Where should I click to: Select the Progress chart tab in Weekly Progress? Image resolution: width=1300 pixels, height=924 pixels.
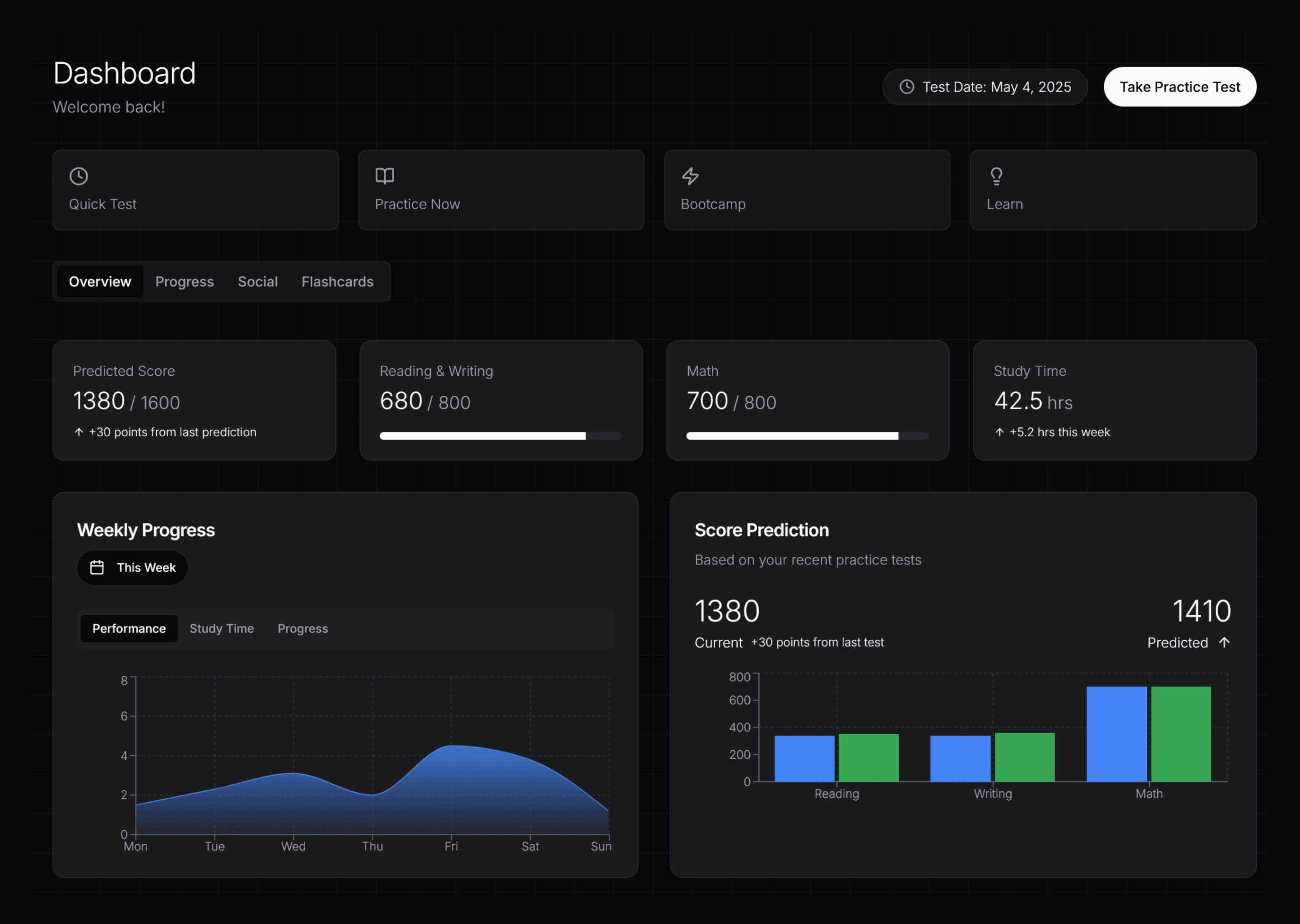(303, 628)
